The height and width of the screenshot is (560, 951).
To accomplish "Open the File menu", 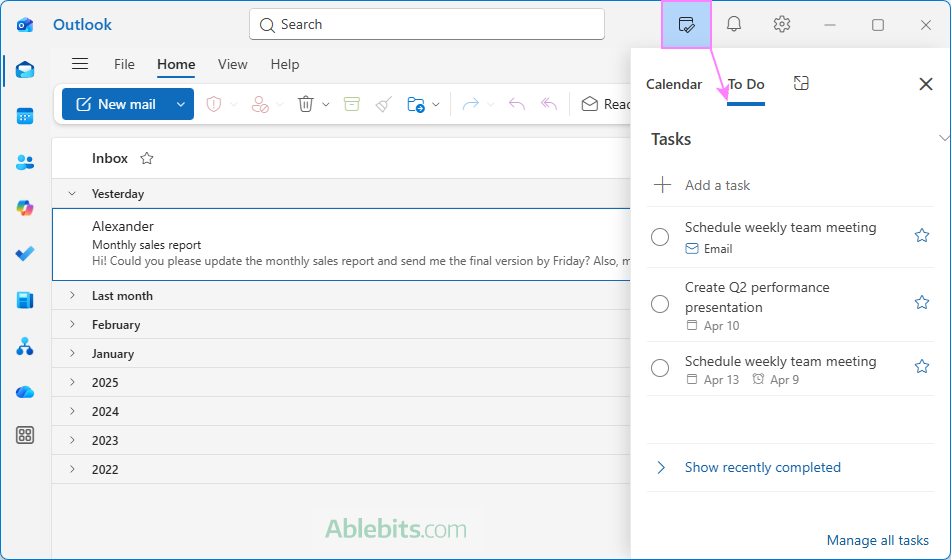I will point(124,64).
